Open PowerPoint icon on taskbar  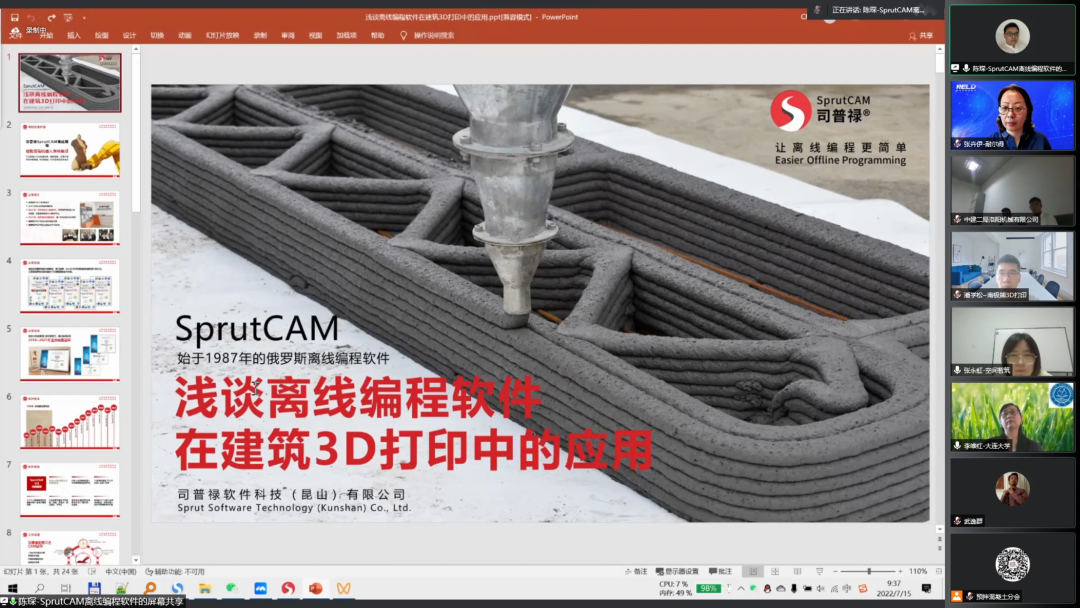click(x=315, y=588)
